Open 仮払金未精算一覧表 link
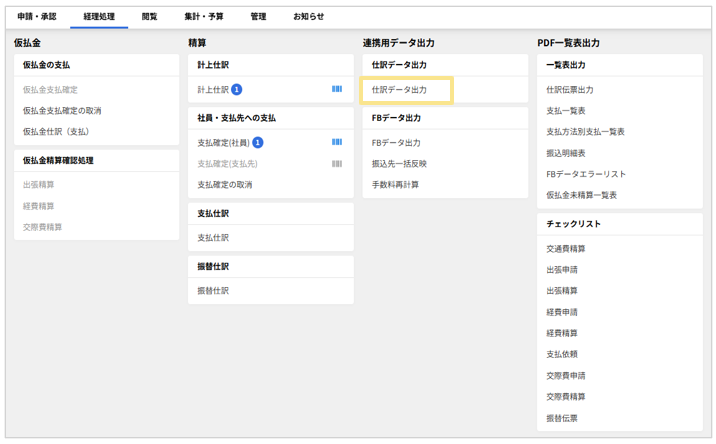Viewport: 716px width, 444px height. tap(581, 195)
